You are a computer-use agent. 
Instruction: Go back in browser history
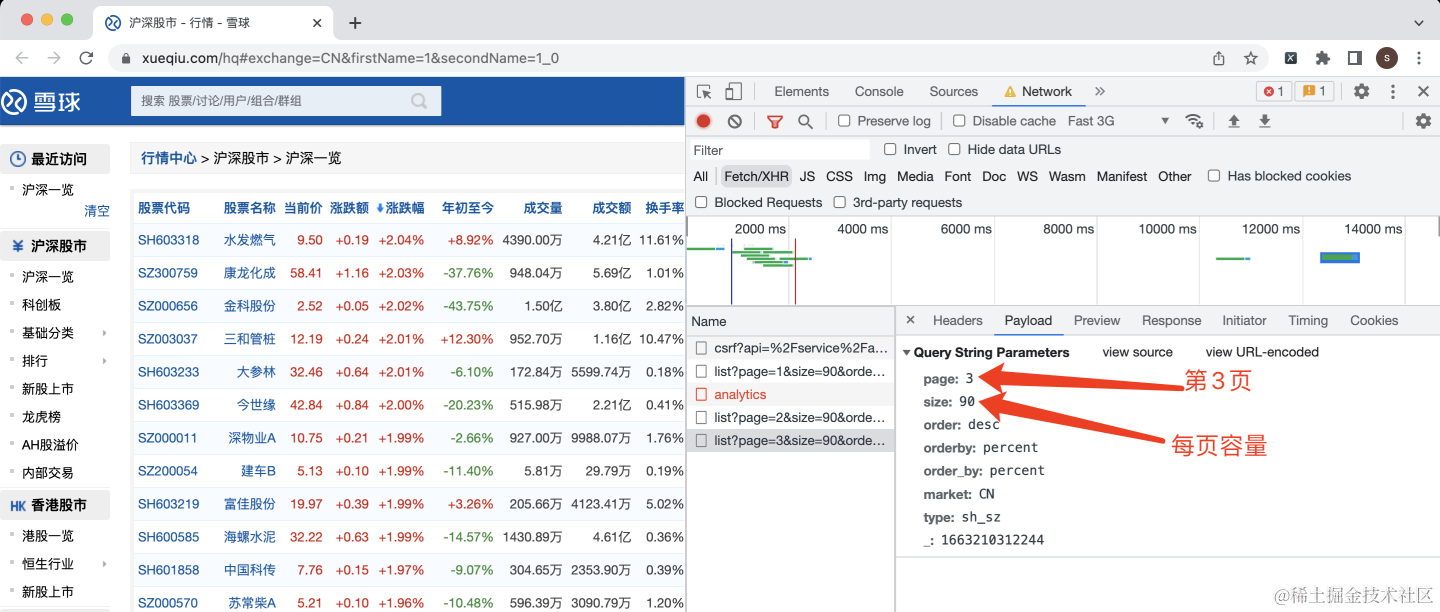[x=22, y=58]
